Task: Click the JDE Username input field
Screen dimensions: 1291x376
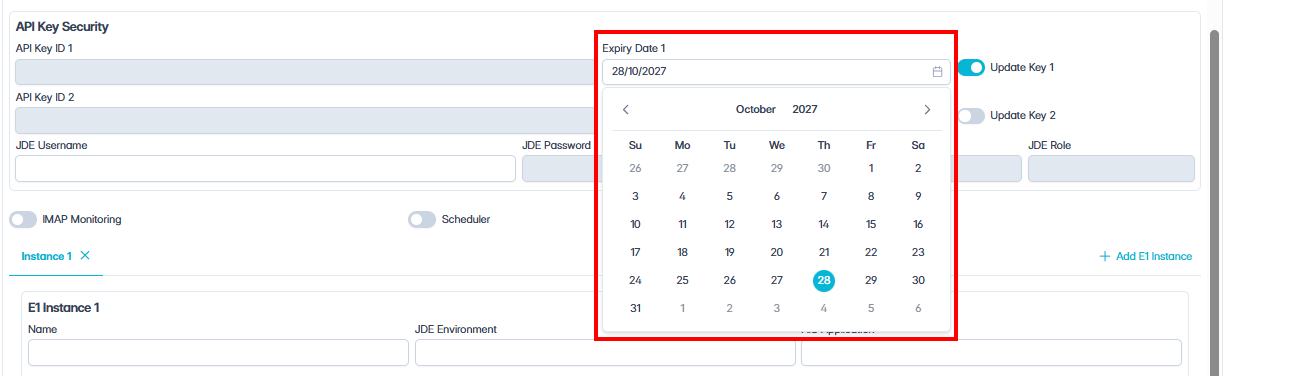Action: pyautogui.click(x=265, y=168)
